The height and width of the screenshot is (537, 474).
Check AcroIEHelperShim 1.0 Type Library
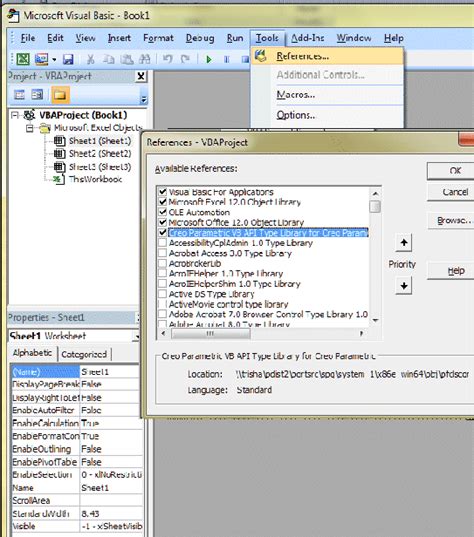pos(163,284)
